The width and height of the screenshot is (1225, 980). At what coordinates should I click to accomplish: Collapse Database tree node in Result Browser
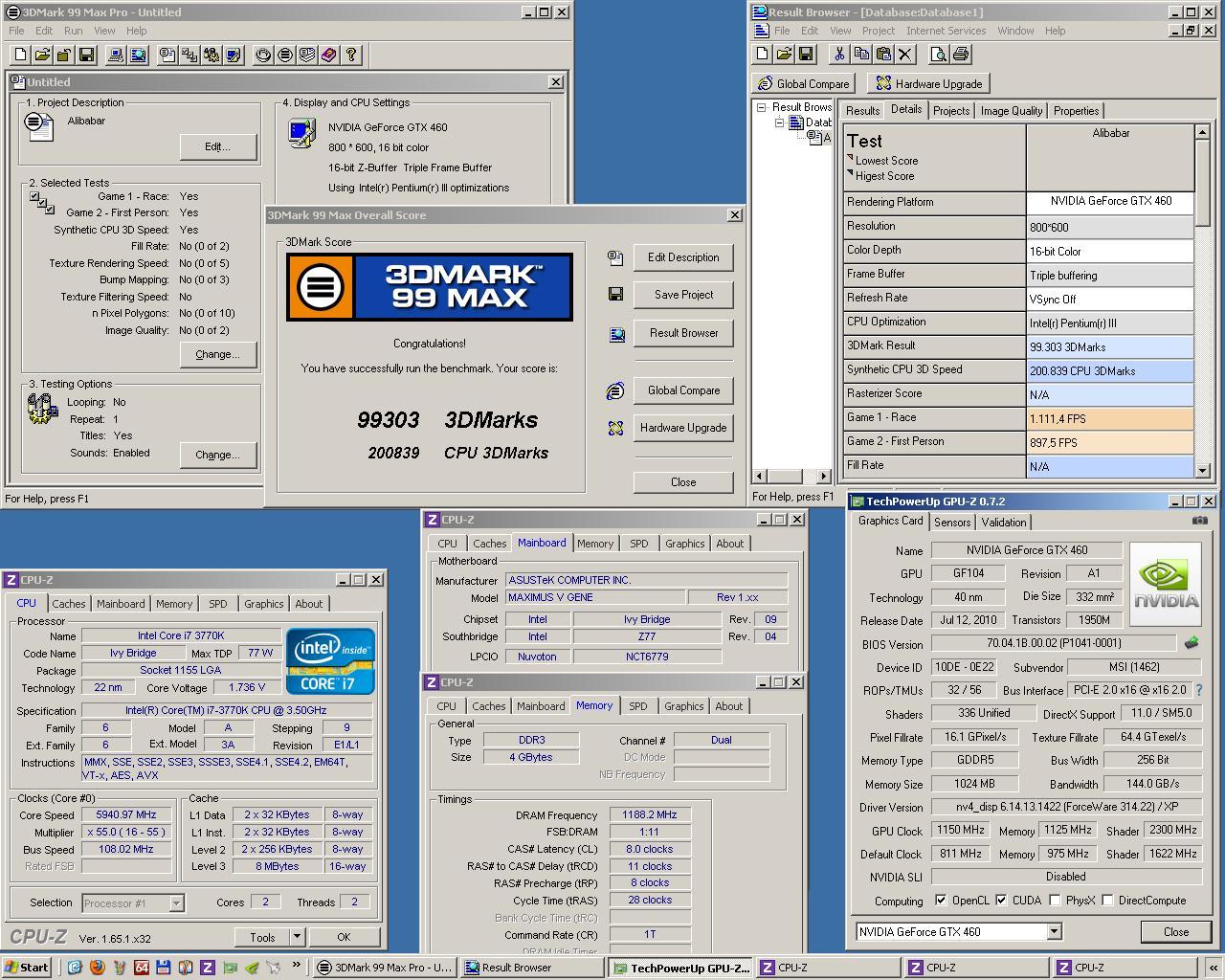click(779, 122)
